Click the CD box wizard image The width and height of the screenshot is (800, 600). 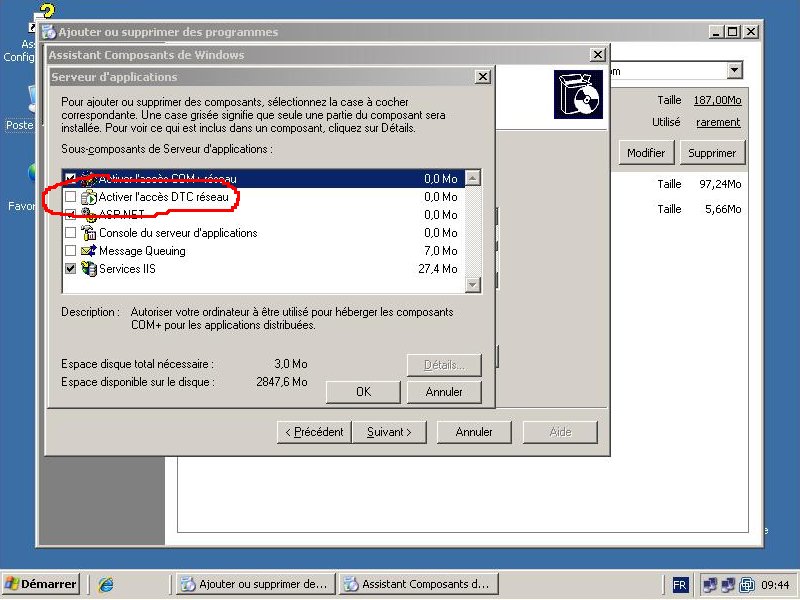click(578, 95)
